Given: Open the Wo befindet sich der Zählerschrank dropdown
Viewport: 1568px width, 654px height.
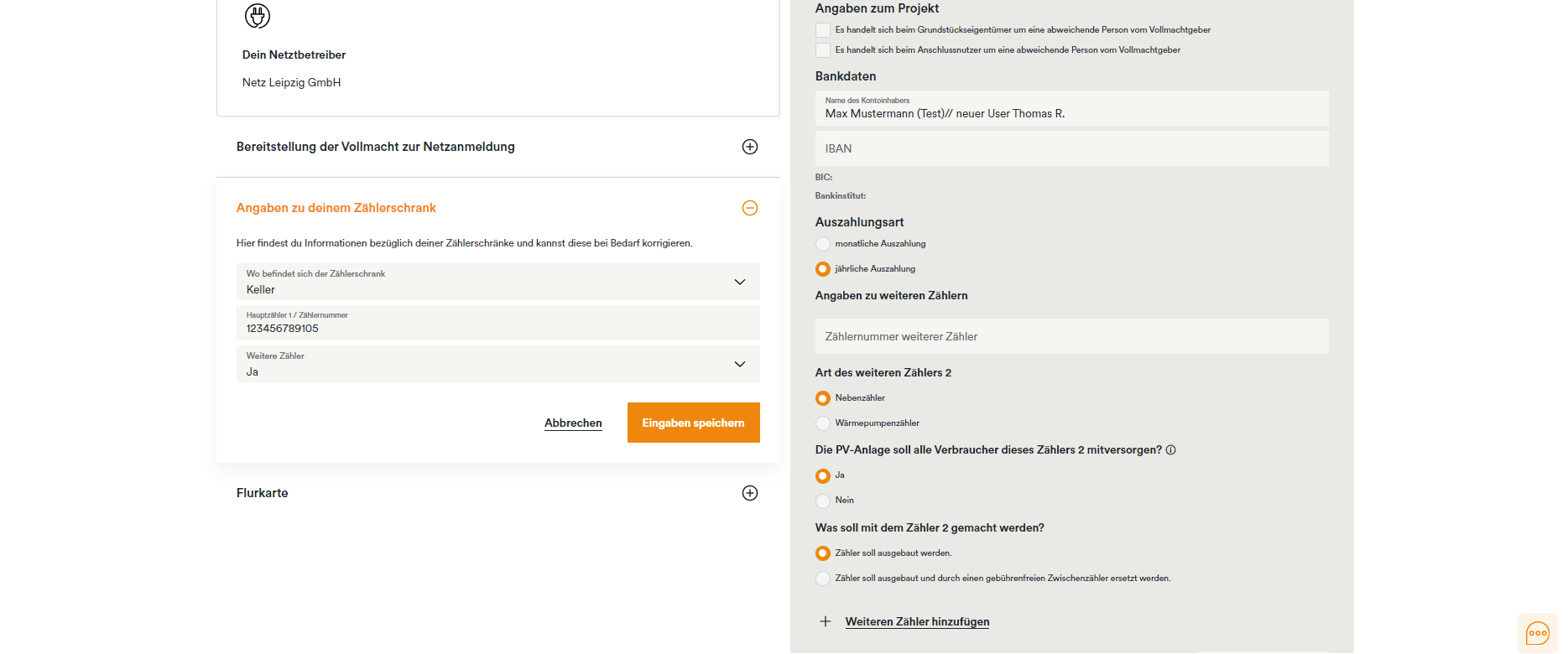Looking at the screenshot, I should pos(498,282).
